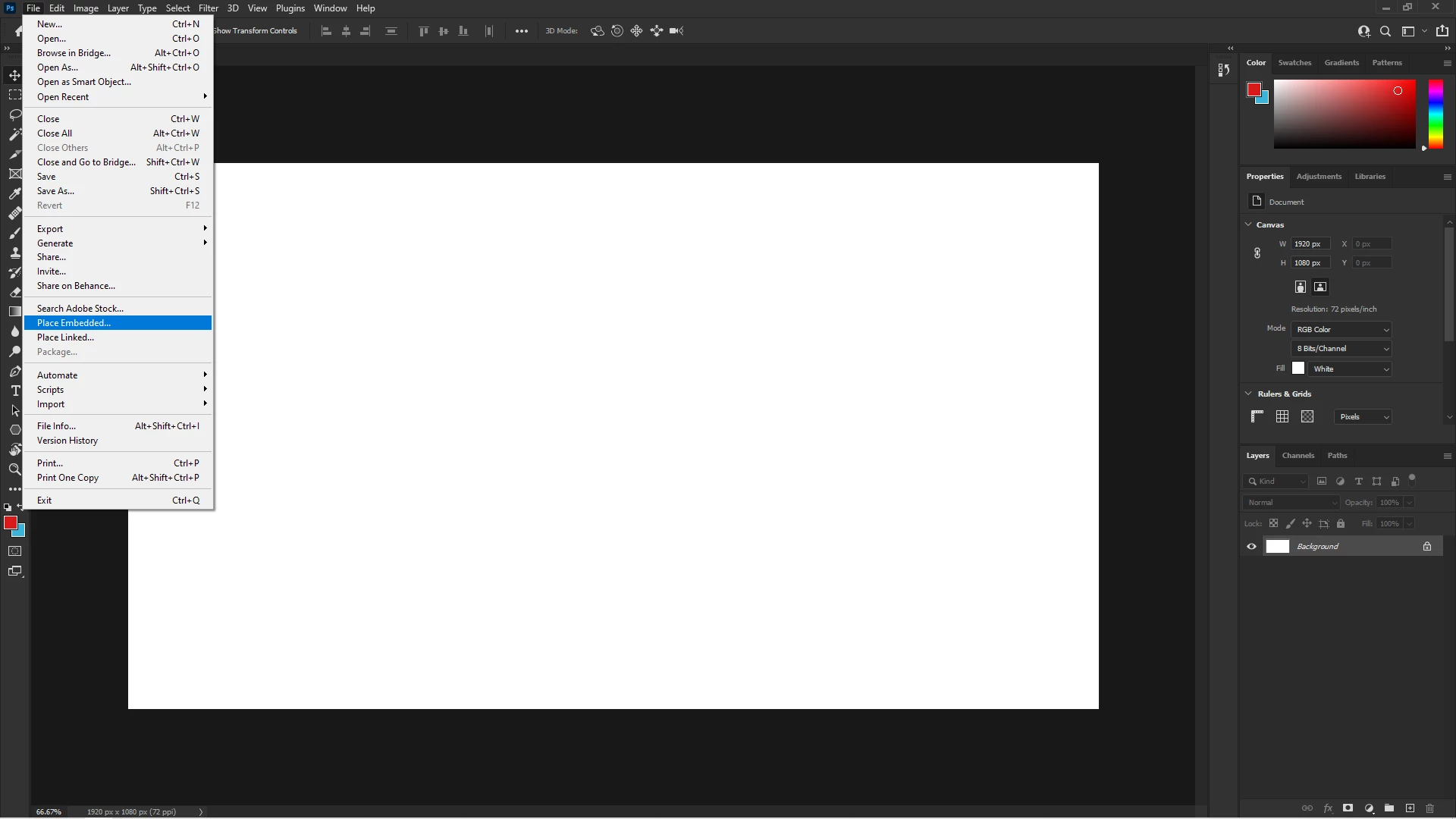The image size is (1456, 819).
Task: Select the Eyedropper tool
Action: click(x=14, y=193)
